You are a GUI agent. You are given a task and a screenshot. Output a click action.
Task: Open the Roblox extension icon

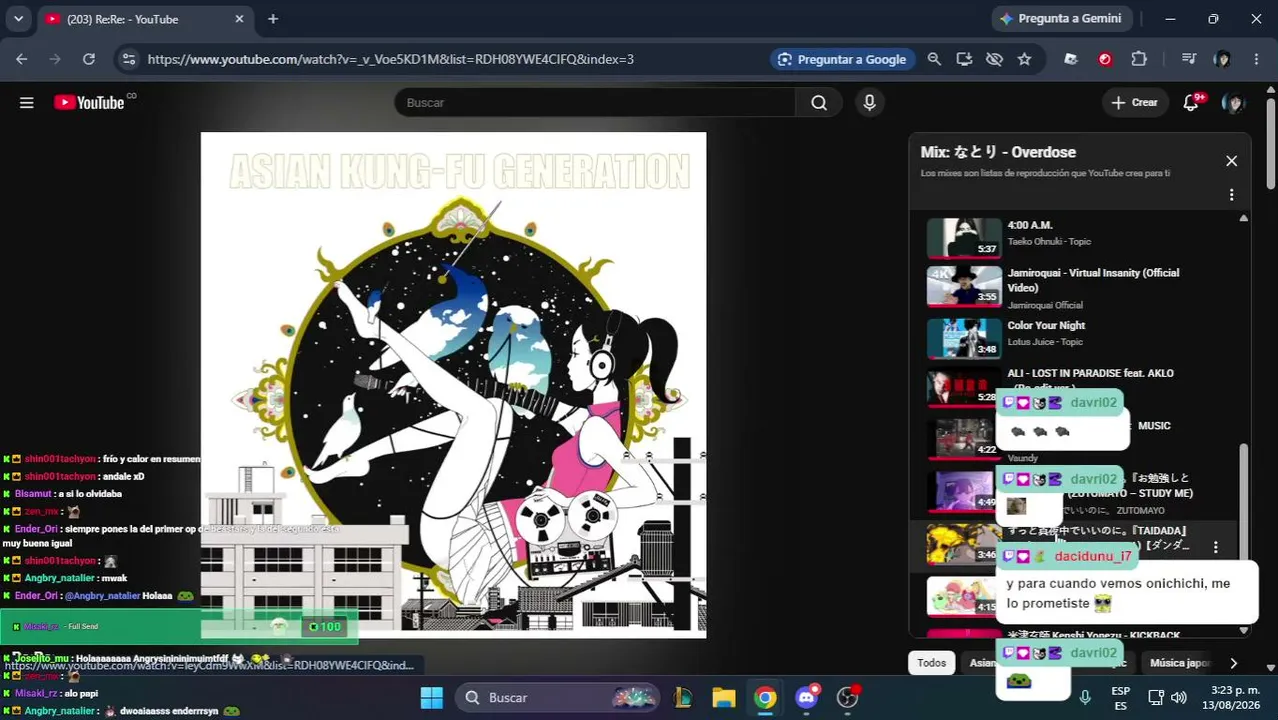coord(1071,59)
